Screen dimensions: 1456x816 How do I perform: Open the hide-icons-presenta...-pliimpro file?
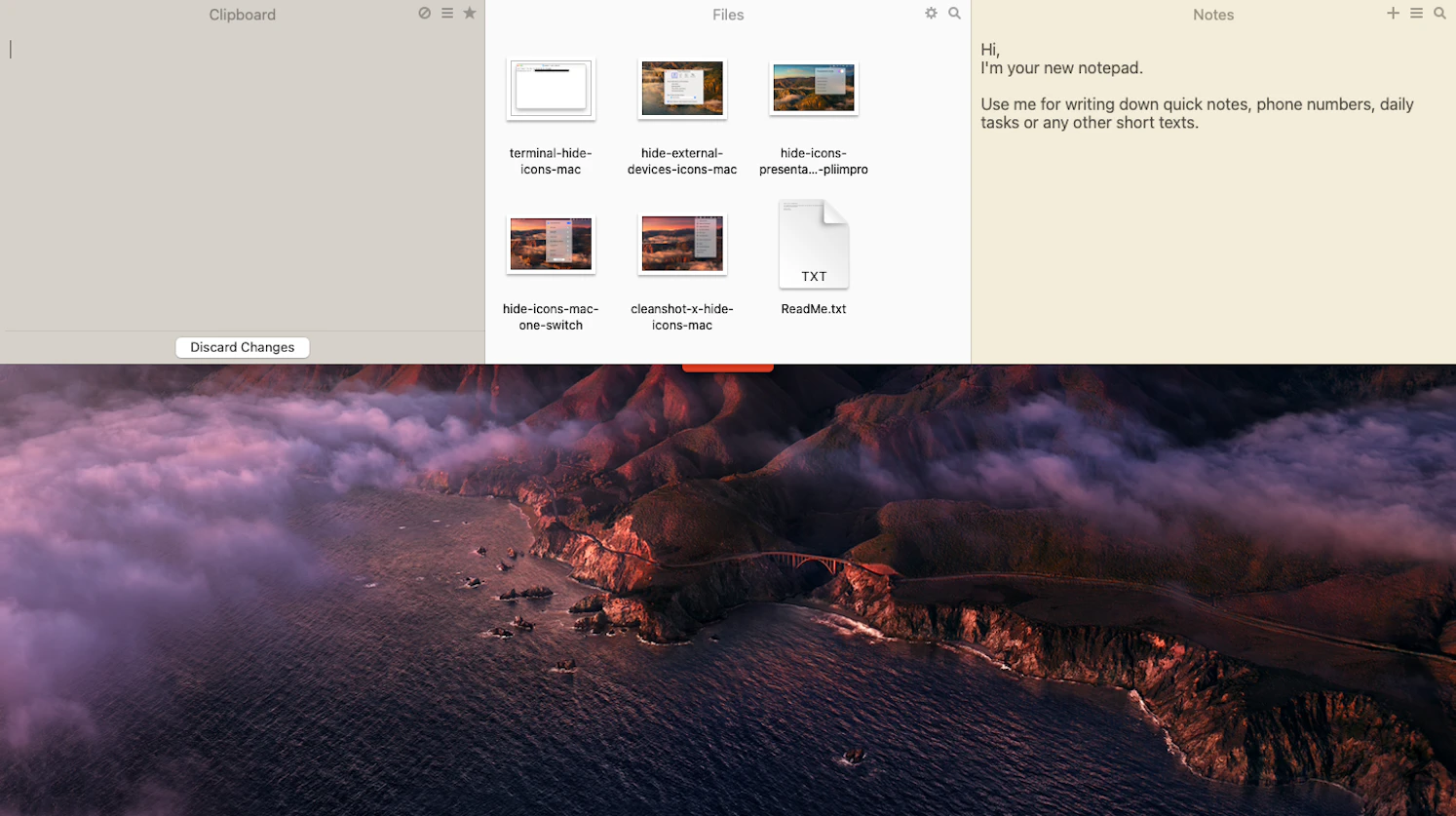[813, 88]
